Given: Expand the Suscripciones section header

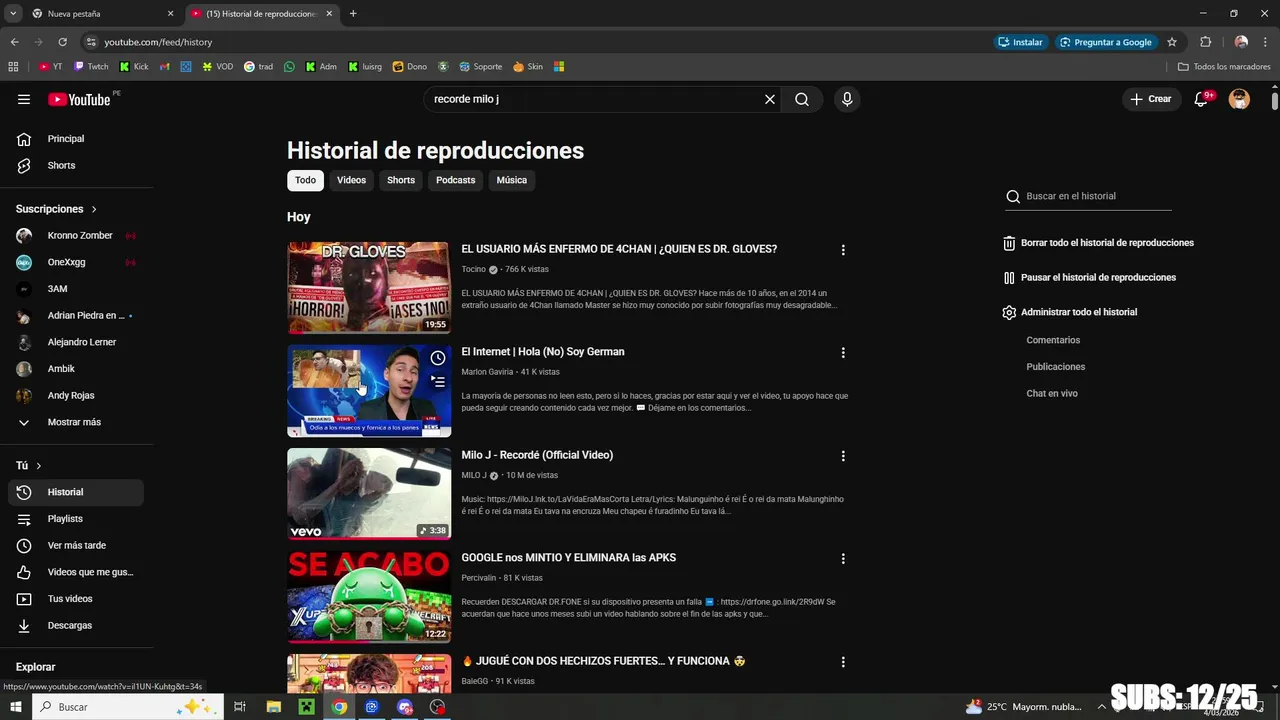Looking at the screenshot, I should (x=57, y=209).
